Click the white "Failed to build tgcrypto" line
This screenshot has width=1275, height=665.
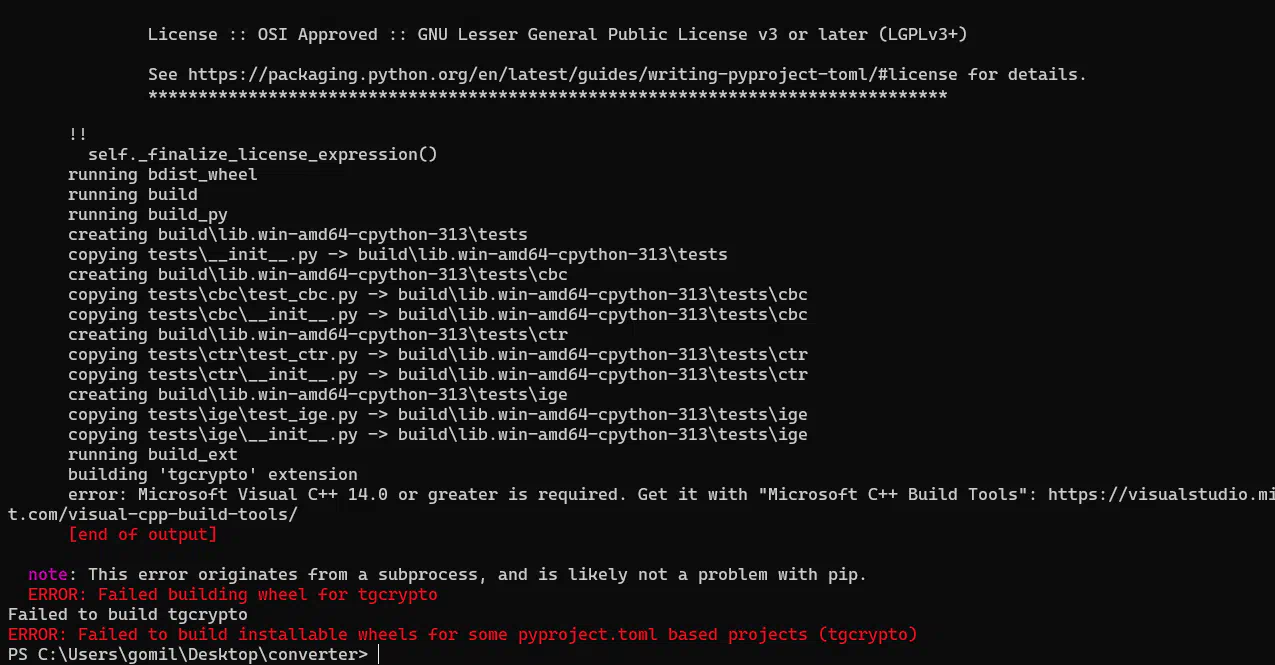(x=127, y=614)
